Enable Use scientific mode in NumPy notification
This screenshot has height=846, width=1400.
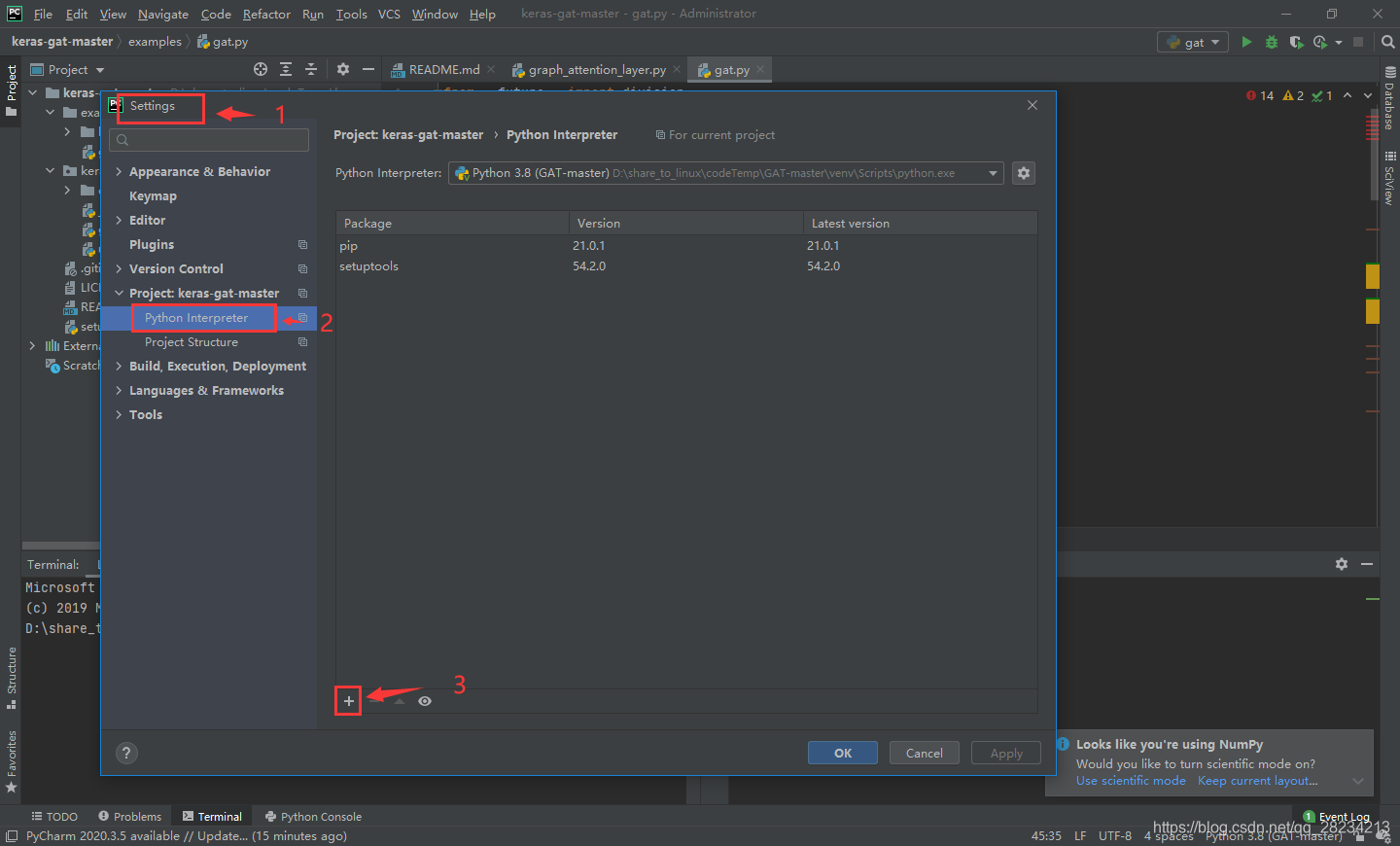pos(1130,780)
